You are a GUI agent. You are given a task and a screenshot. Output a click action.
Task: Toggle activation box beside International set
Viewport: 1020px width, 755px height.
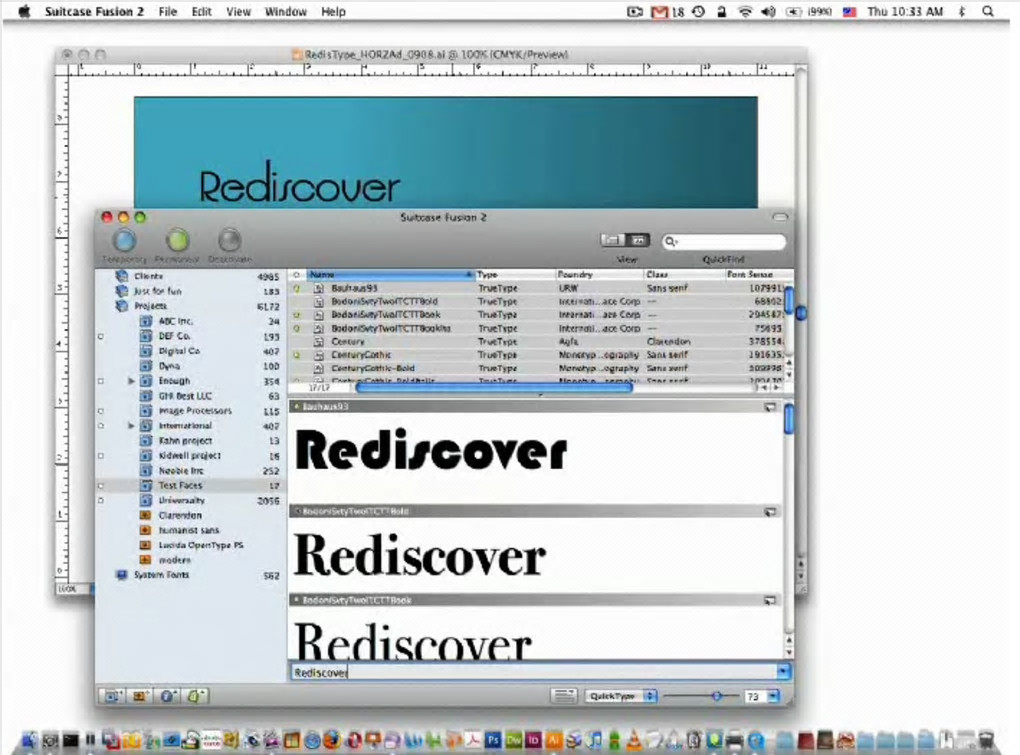click(x=101, y=426)
